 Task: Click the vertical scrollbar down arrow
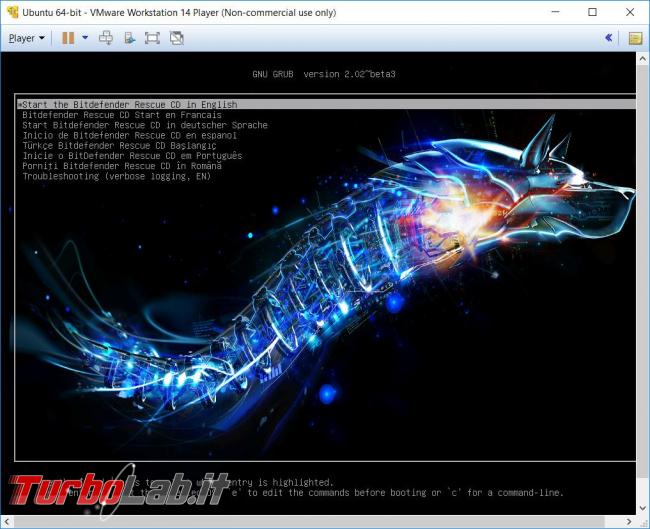click(643, 508)
